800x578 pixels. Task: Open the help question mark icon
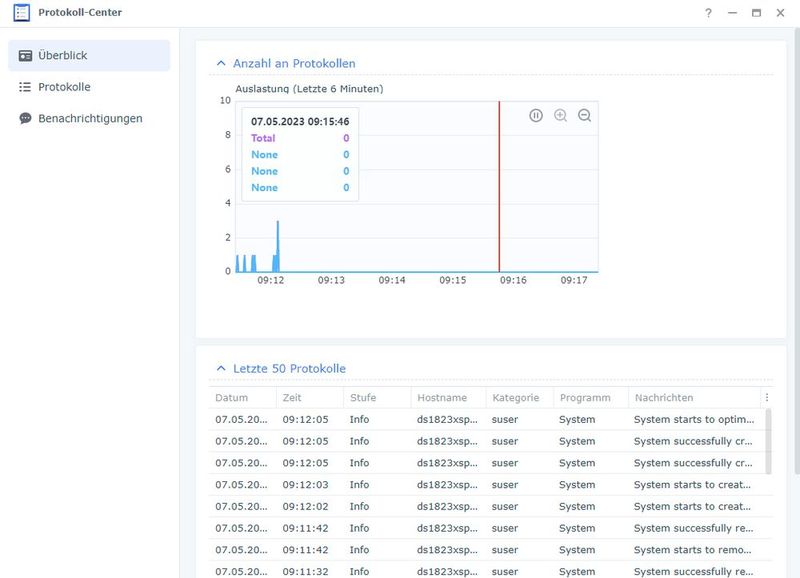click(706, 14)
